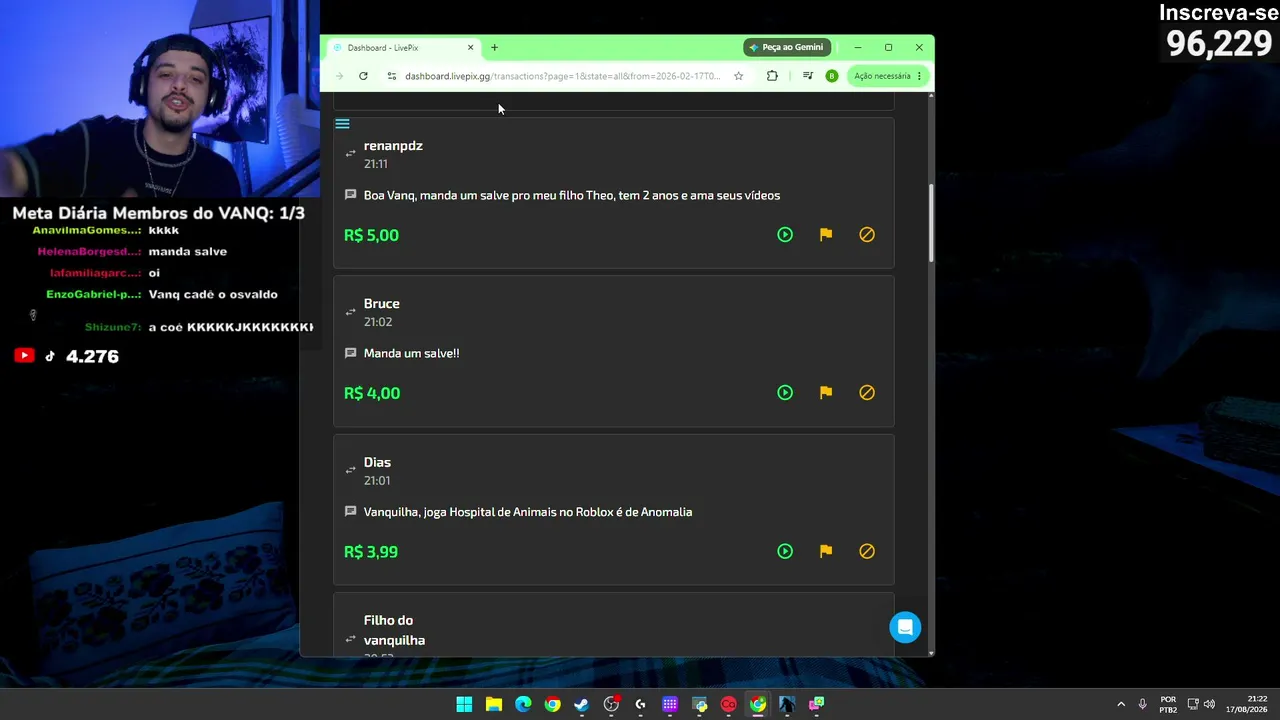The image size is (1280, 720).
Task: Reload the LivePix dashboard page
Action: (363, 76)
